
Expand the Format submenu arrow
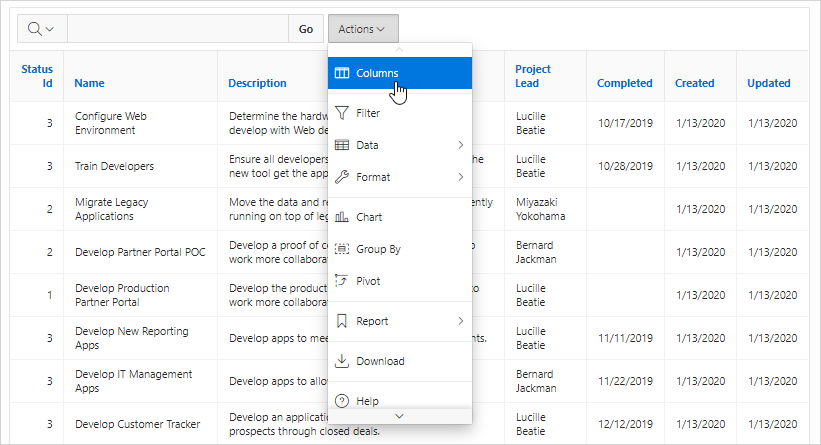point(460,177)
